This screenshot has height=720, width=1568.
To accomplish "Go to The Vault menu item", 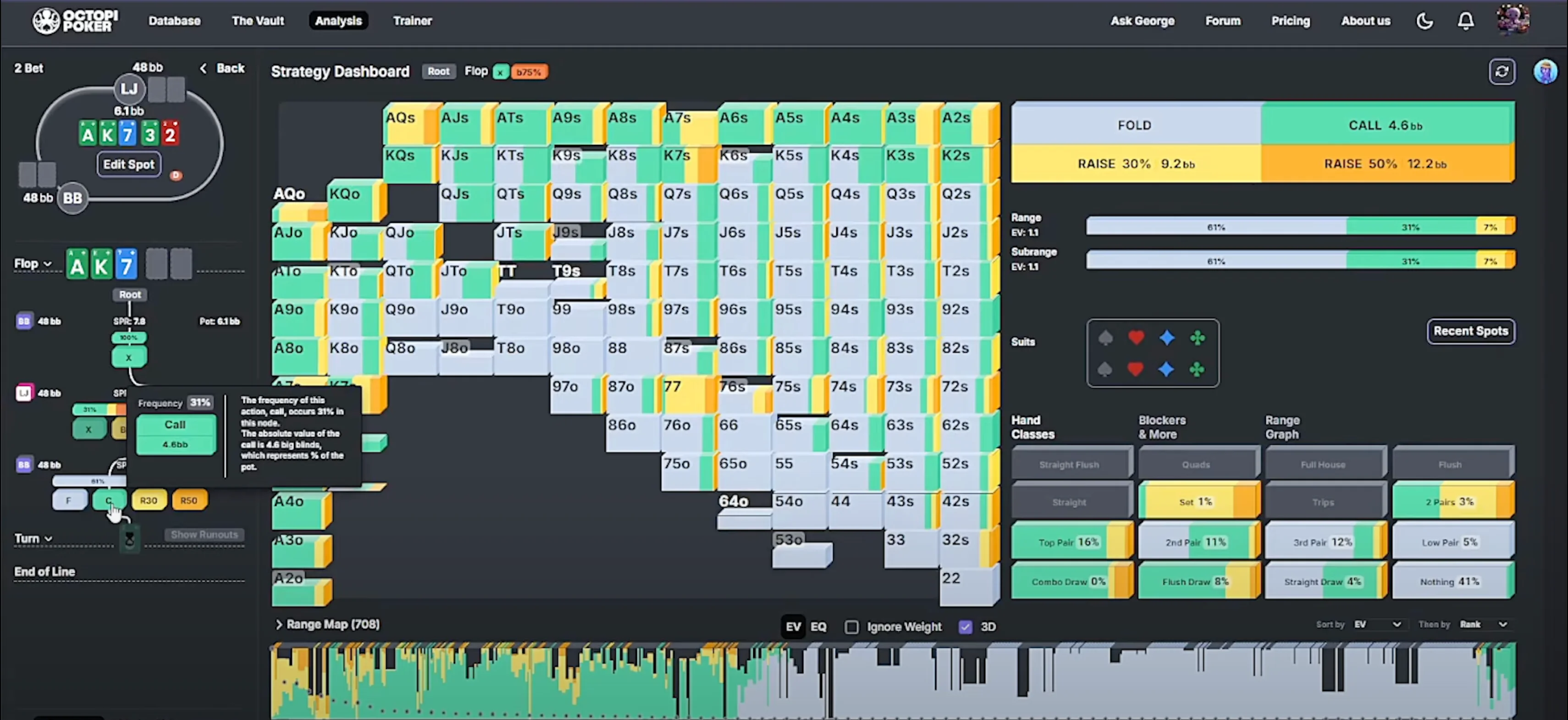I will (258, 21).
